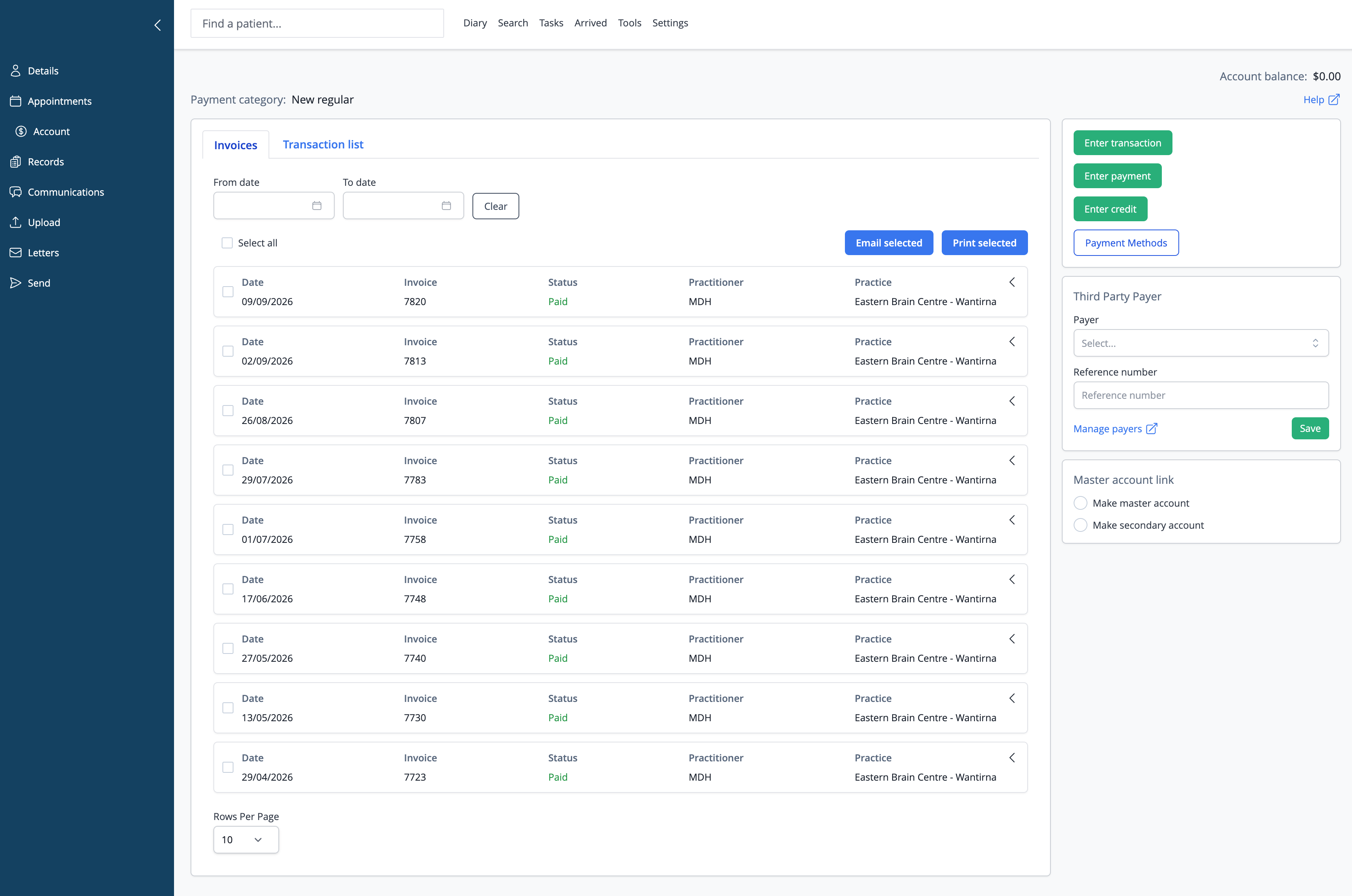This screenshot has width=1352, height=896.
Task: Clear the date filters
Action: click(x=495, y=206)
